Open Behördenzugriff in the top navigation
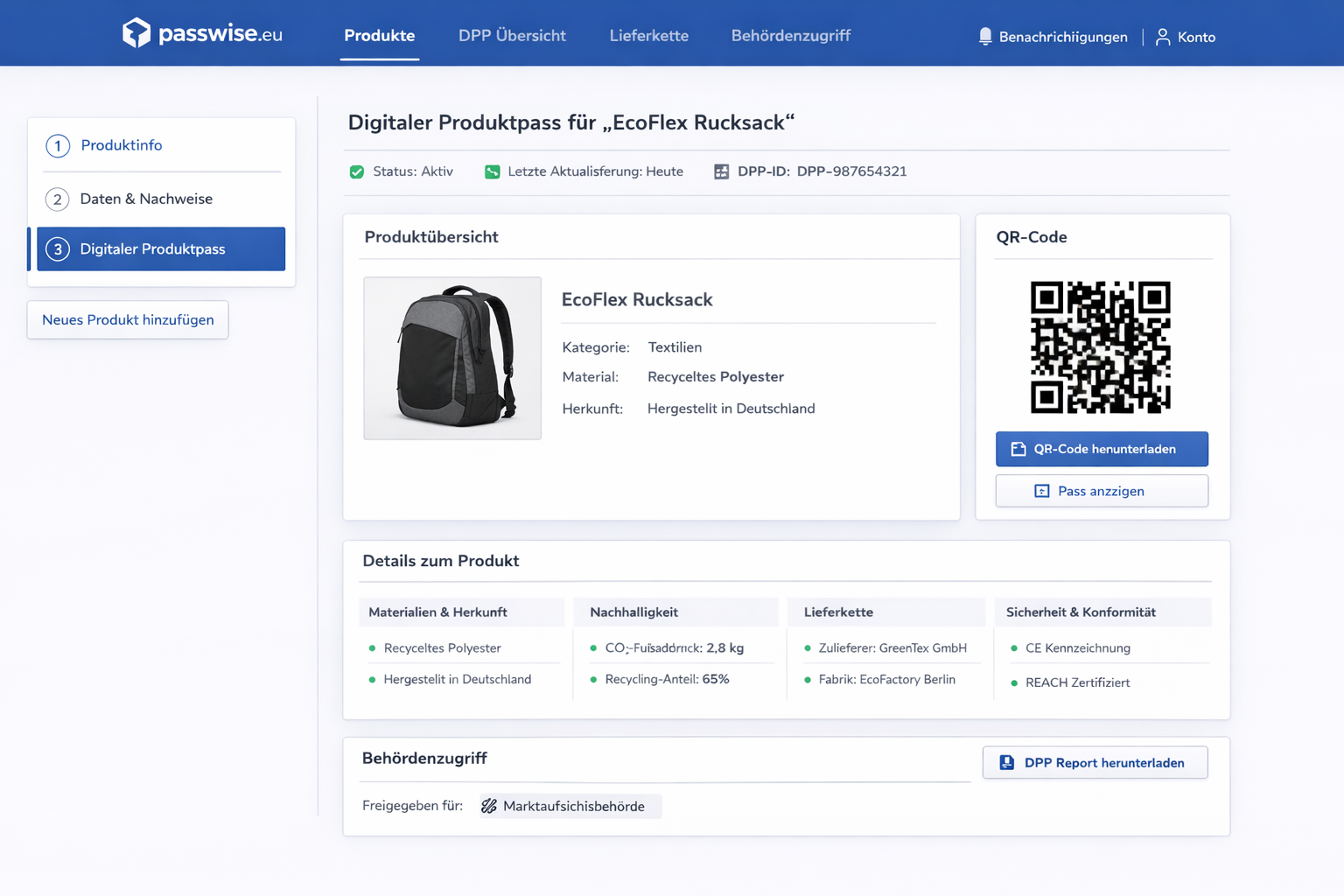Screen dimensions: 1344x896 point(791,36)
